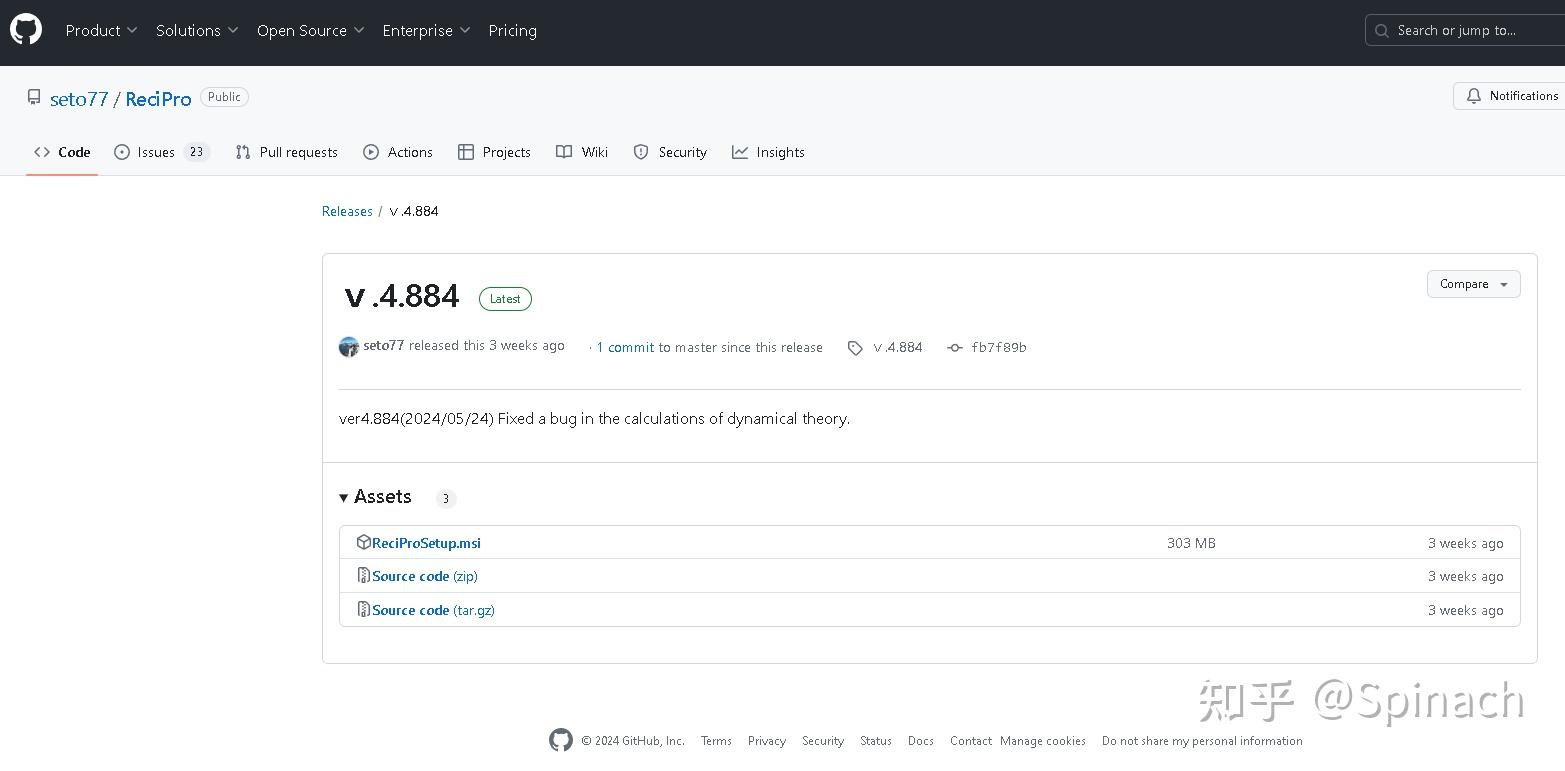Expand the Solutions menu
The image size is (1565, 771).
pos(197,31)
